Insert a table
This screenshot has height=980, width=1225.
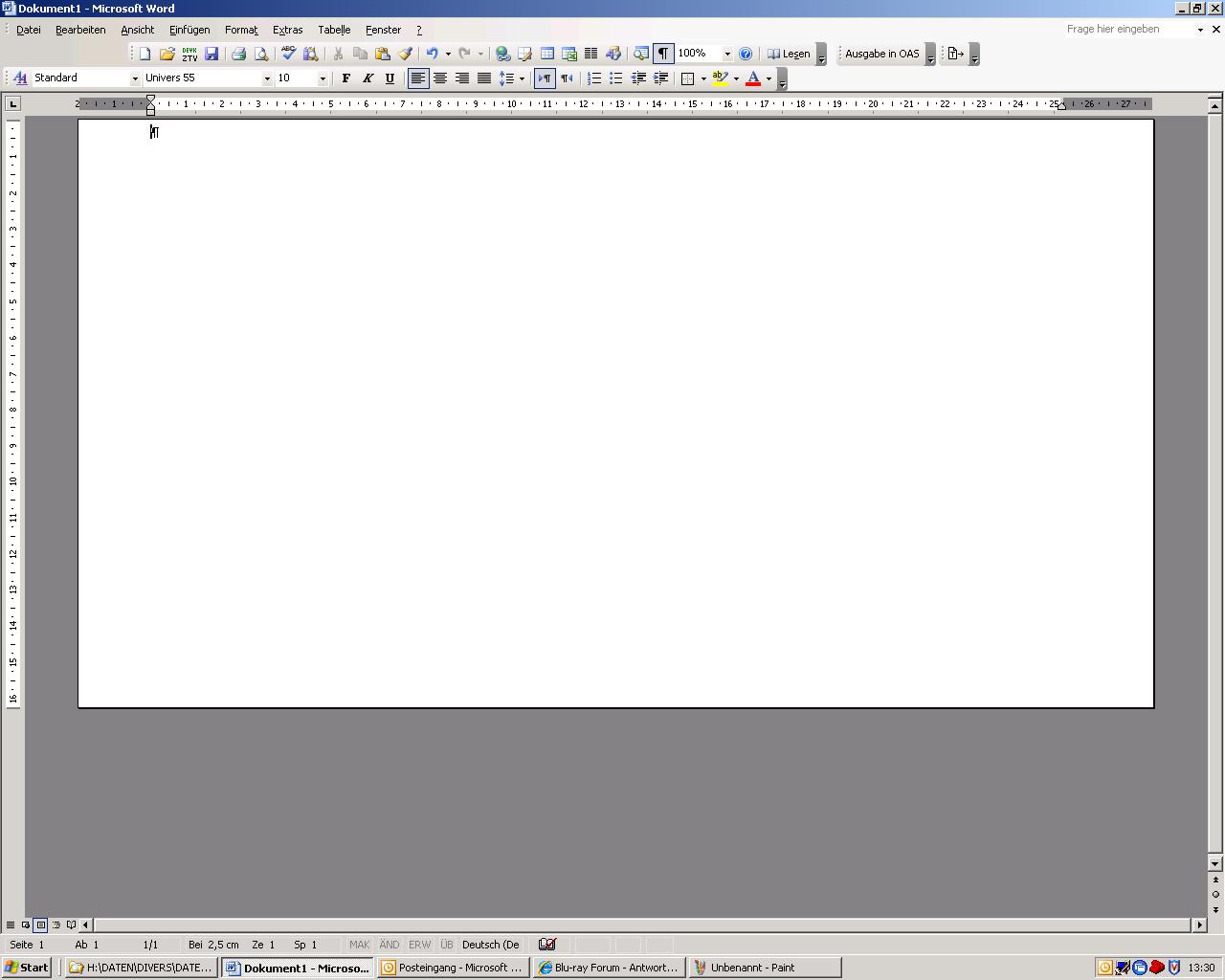pos(546,54)
